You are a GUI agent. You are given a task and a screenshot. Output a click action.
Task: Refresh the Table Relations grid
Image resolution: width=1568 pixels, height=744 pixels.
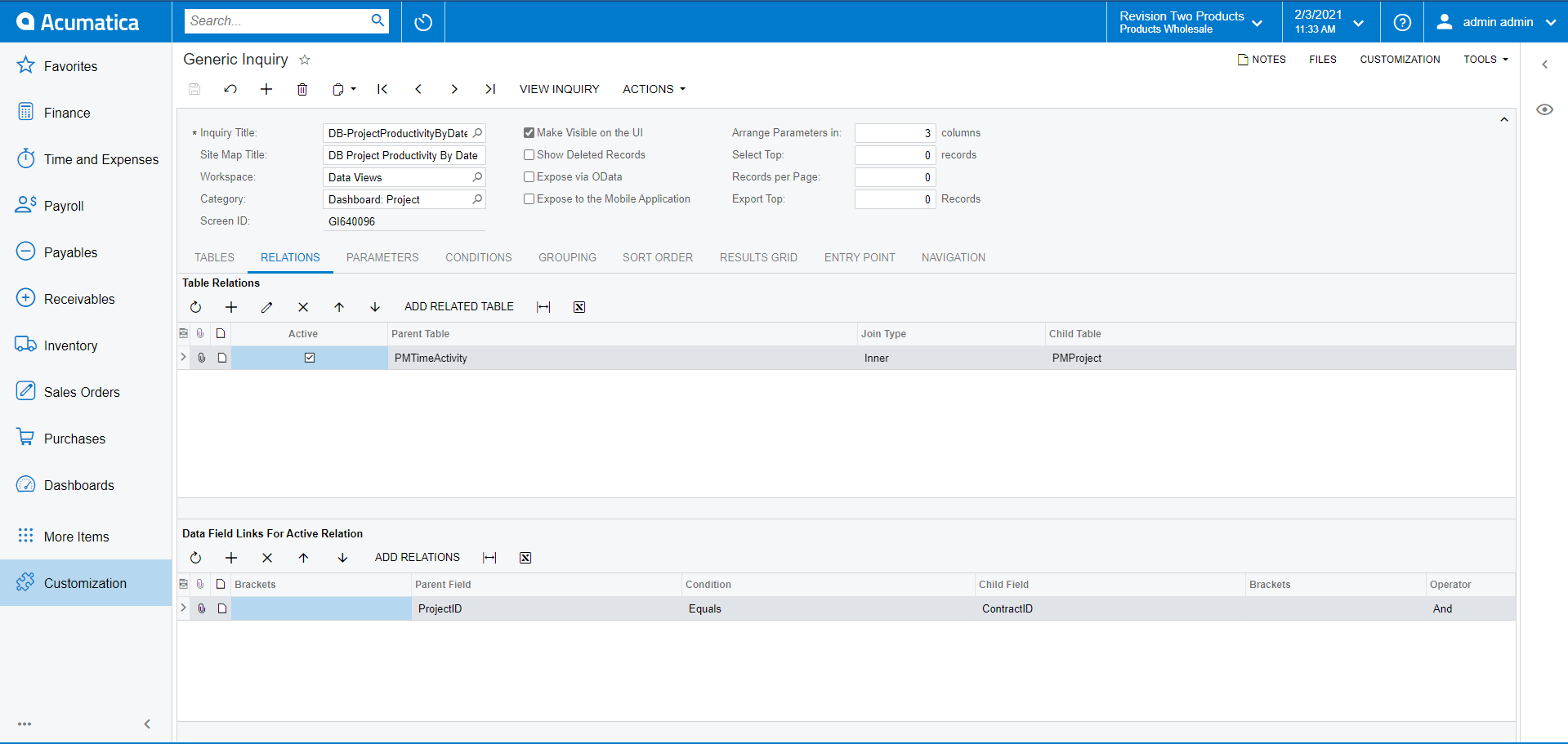pyautogui.click(x=195, y=307)
